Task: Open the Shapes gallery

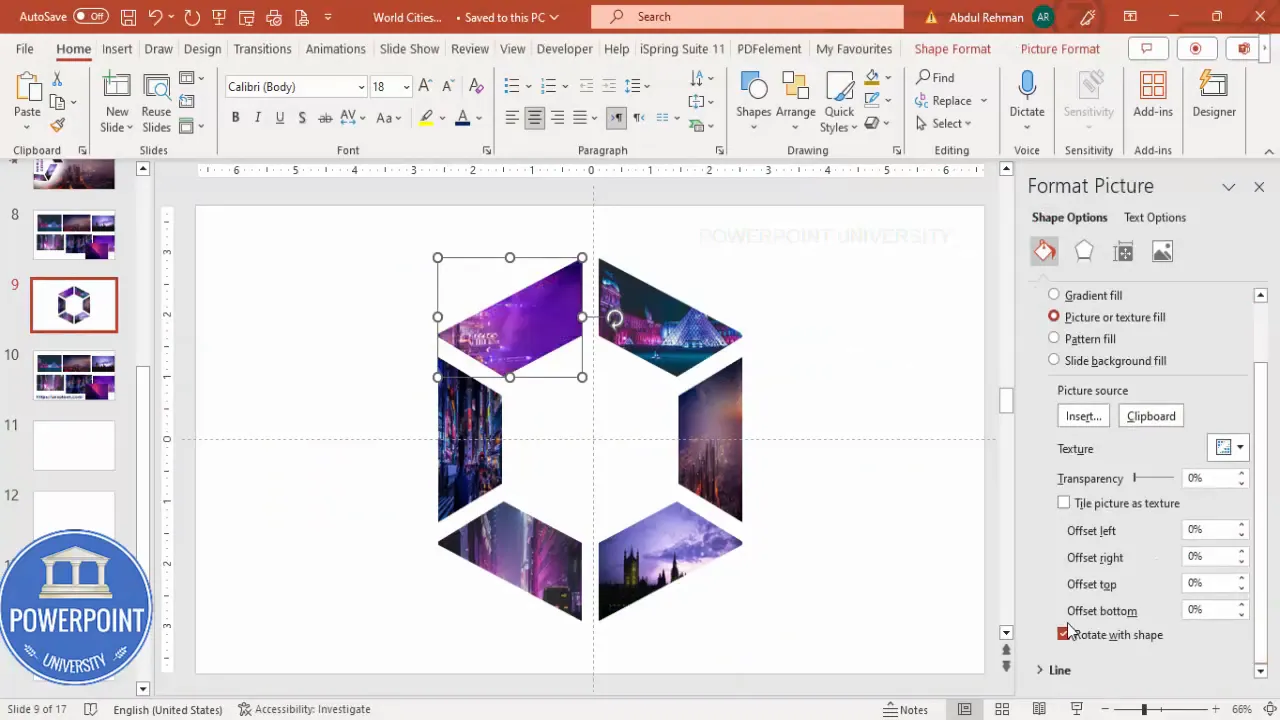Action: click(753, 101)
